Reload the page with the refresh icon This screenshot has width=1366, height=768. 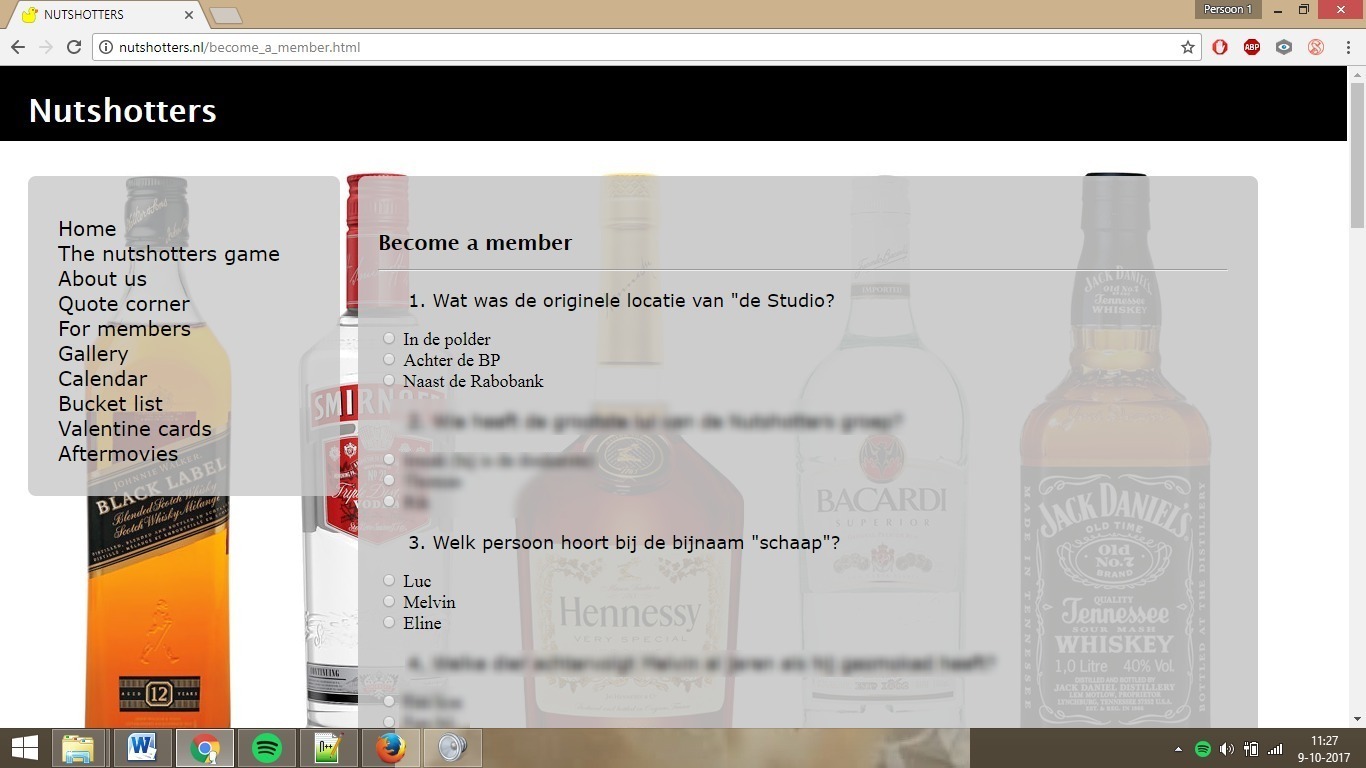point(74,47)
